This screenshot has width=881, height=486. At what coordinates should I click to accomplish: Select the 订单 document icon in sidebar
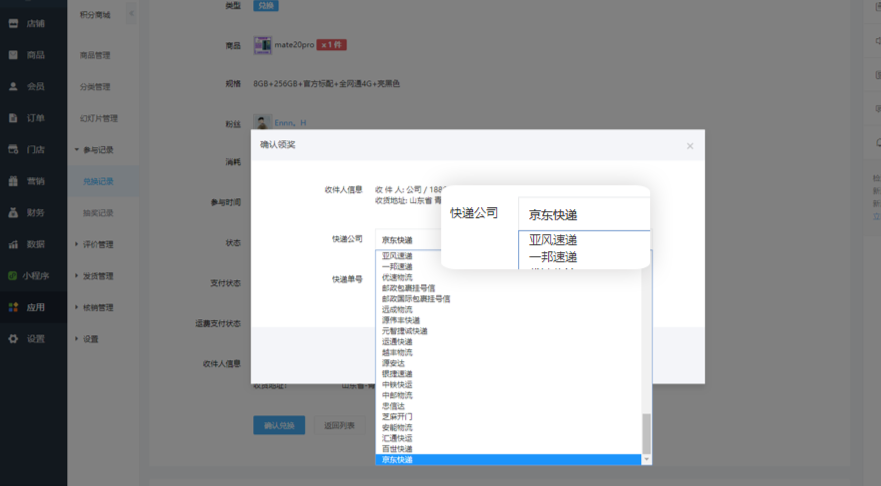pos(13,118)
